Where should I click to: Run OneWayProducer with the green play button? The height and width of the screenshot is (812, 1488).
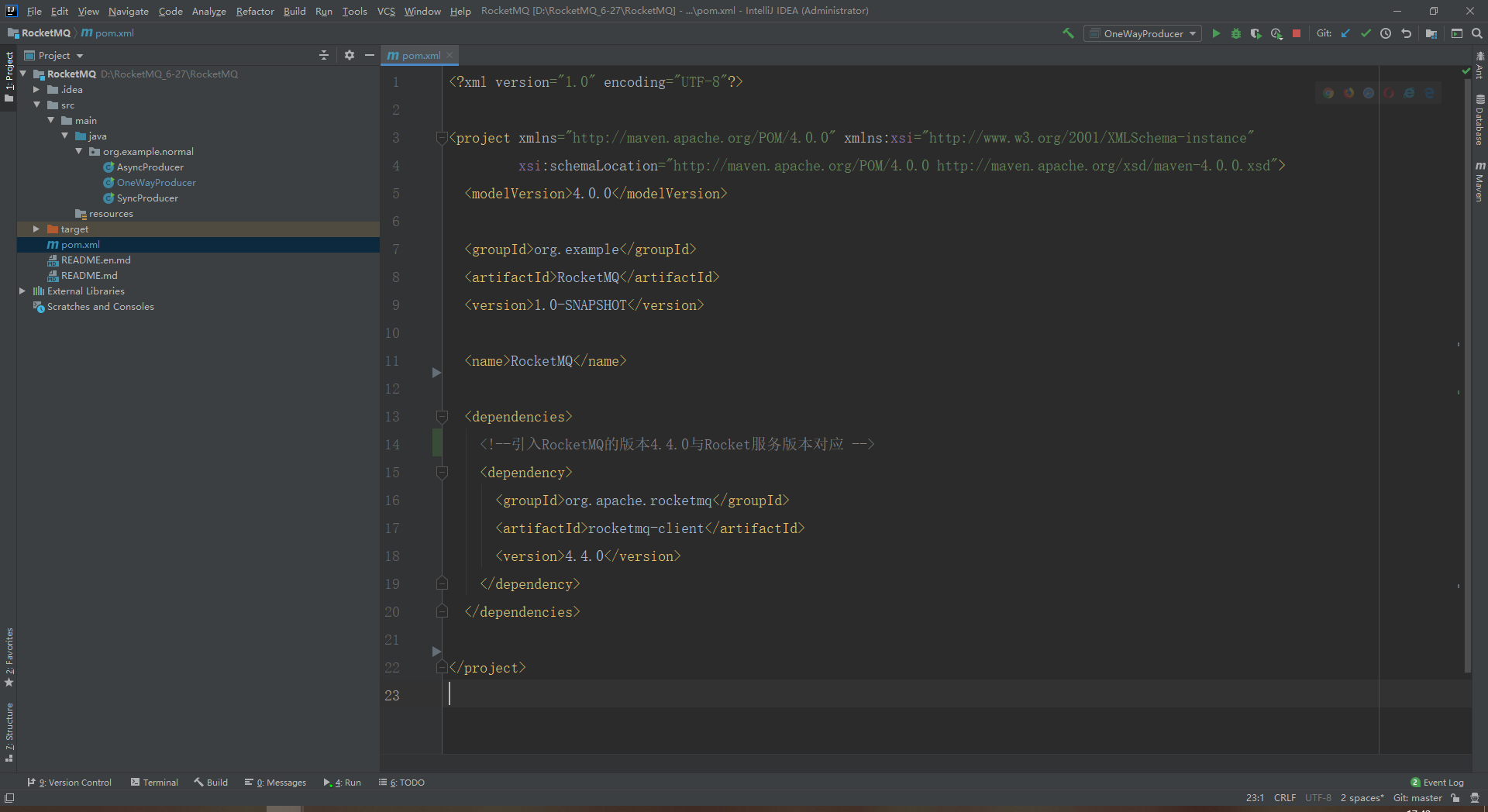point(1216,33)
